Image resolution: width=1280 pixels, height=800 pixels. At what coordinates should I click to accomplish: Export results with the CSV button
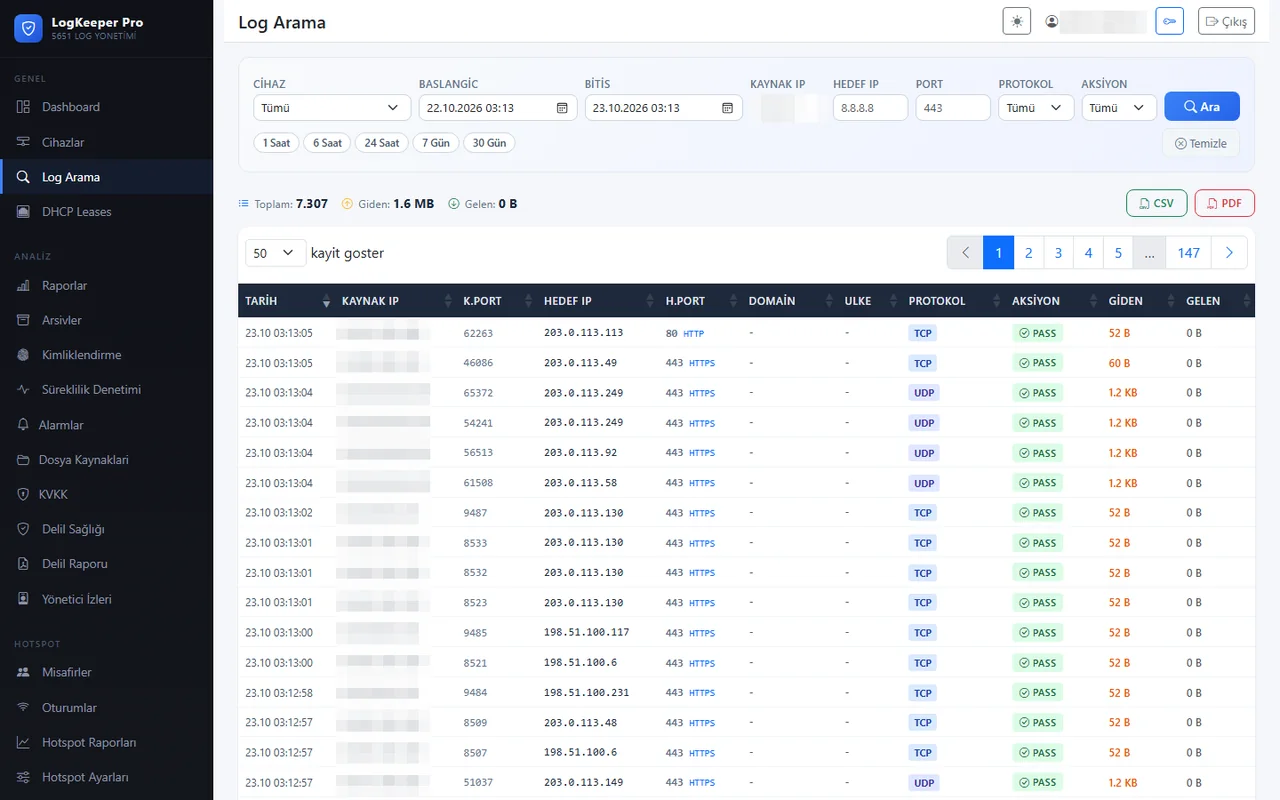click(x=1156, y=203)
